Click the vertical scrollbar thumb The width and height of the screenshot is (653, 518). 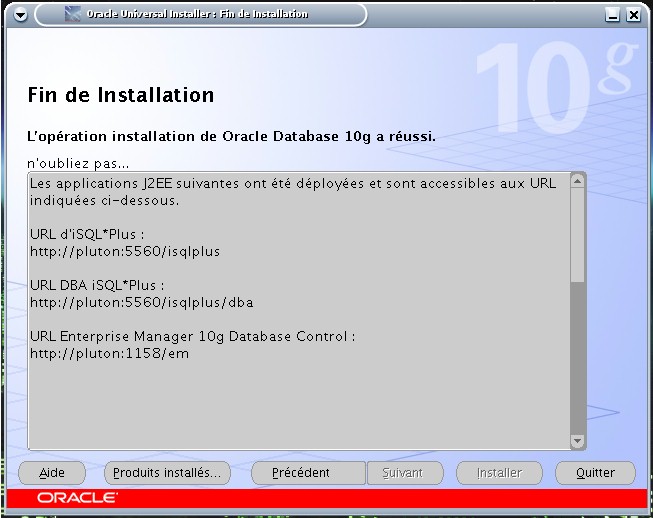point(578,235)
